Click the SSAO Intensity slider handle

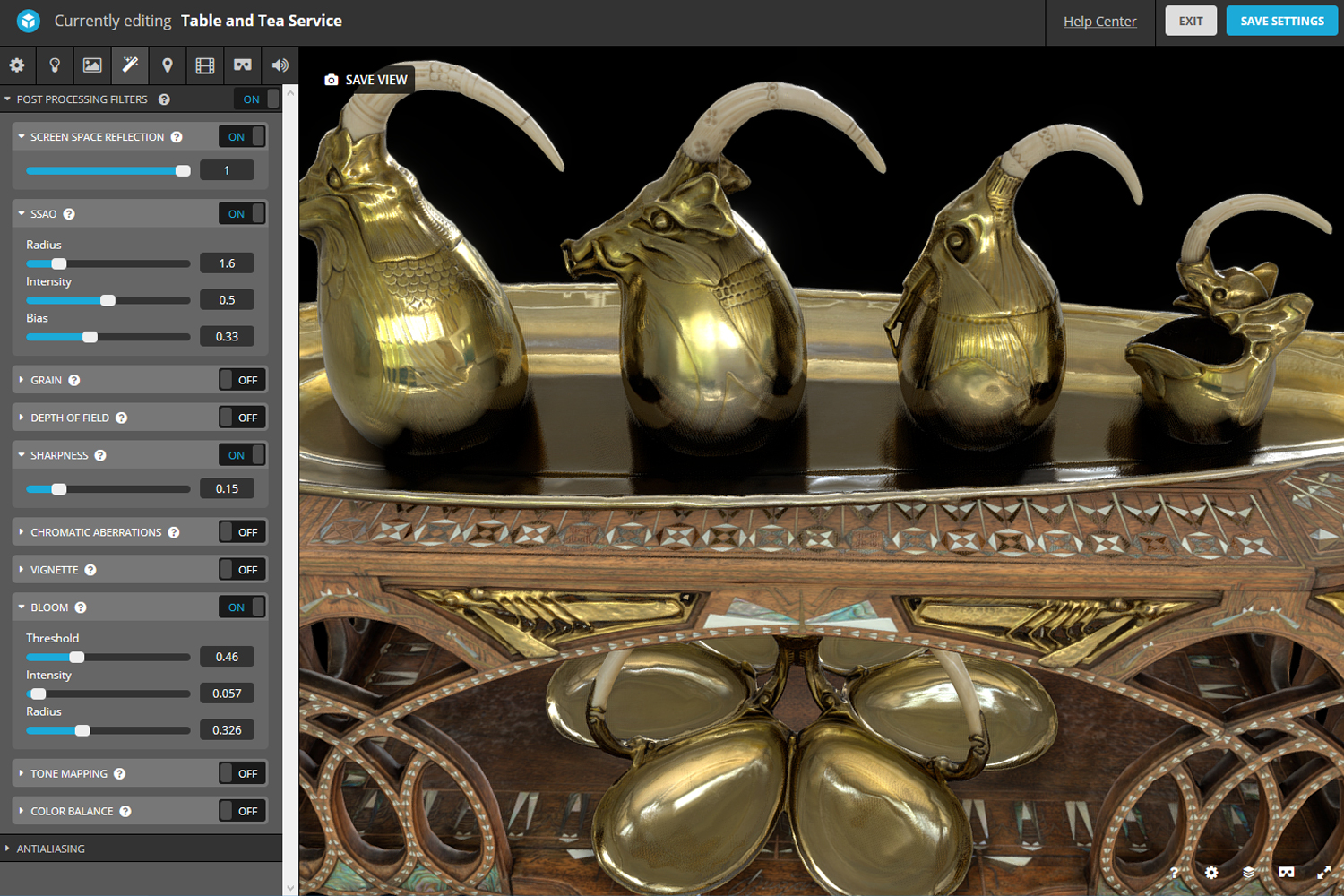(108, 301)
